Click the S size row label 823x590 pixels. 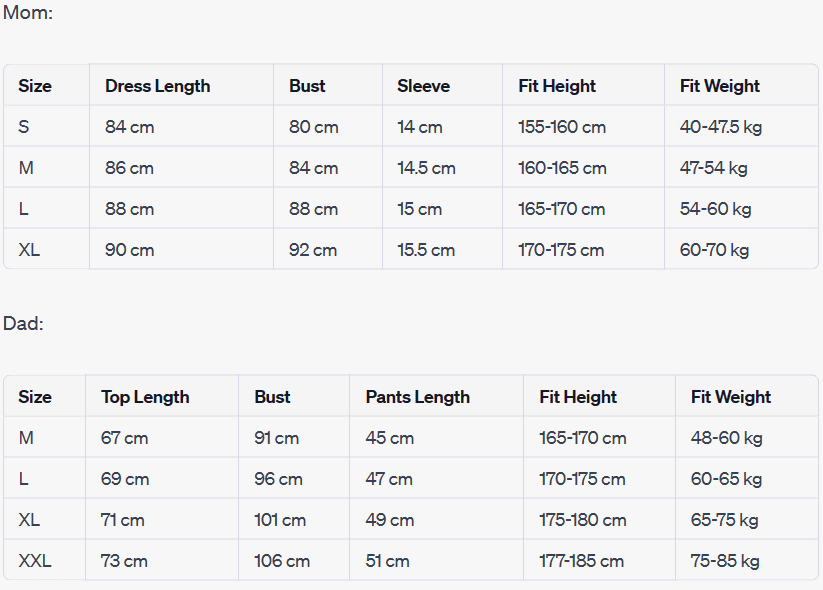[24, 127]
